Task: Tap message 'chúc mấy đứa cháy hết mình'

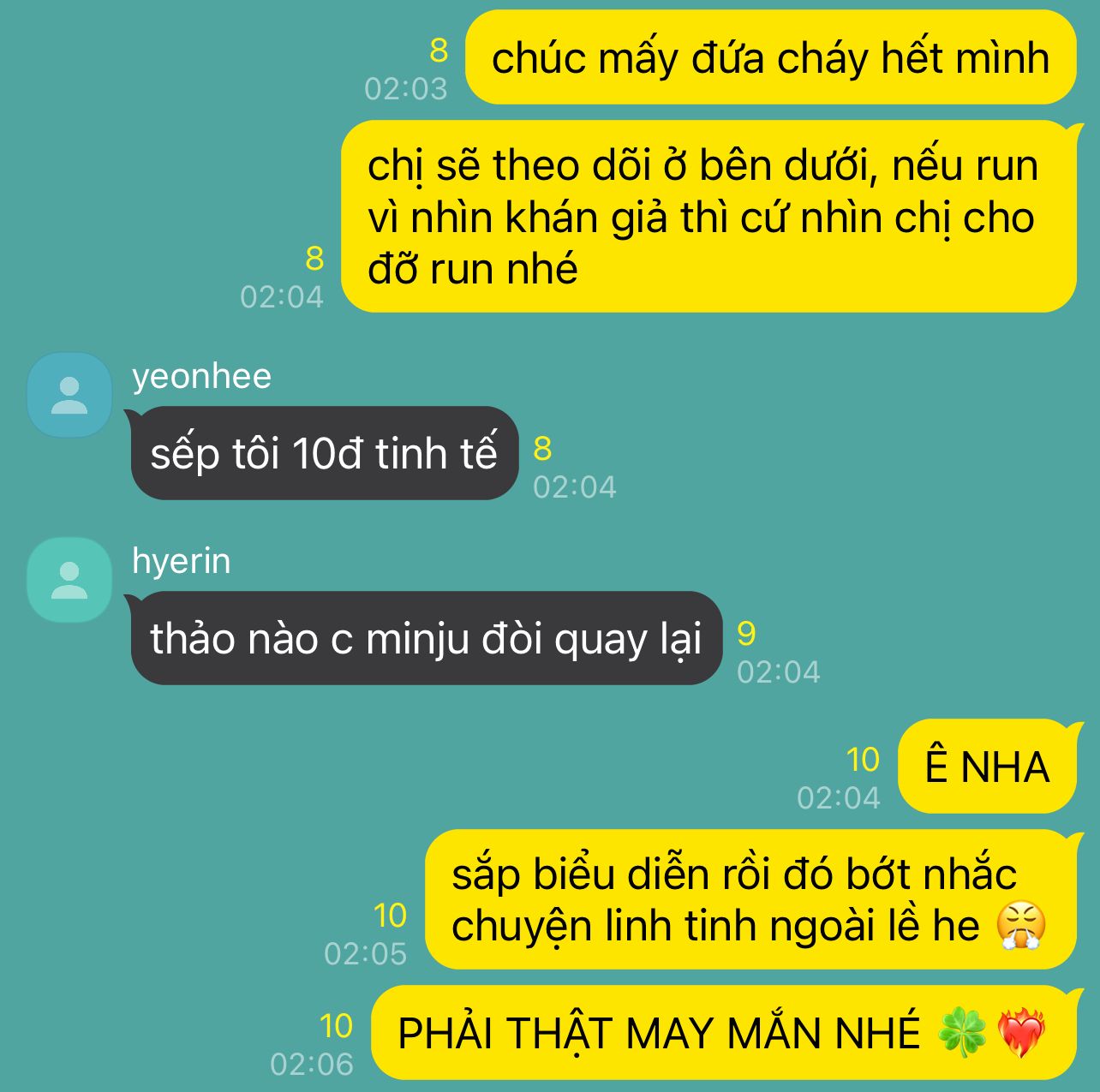Action: click(x=770, y=58)
